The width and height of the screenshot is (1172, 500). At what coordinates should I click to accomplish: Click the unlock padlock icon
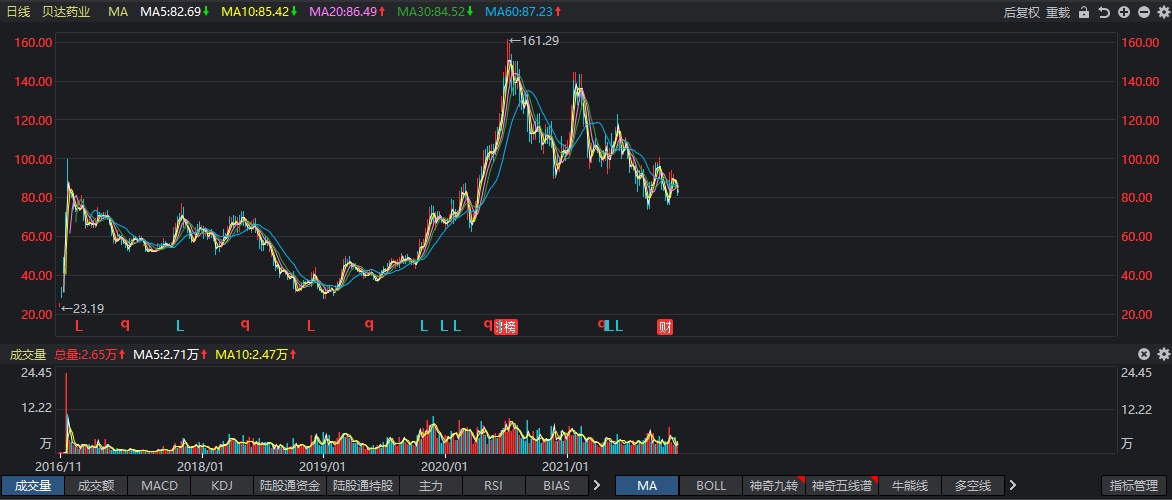click(1085, 12)
